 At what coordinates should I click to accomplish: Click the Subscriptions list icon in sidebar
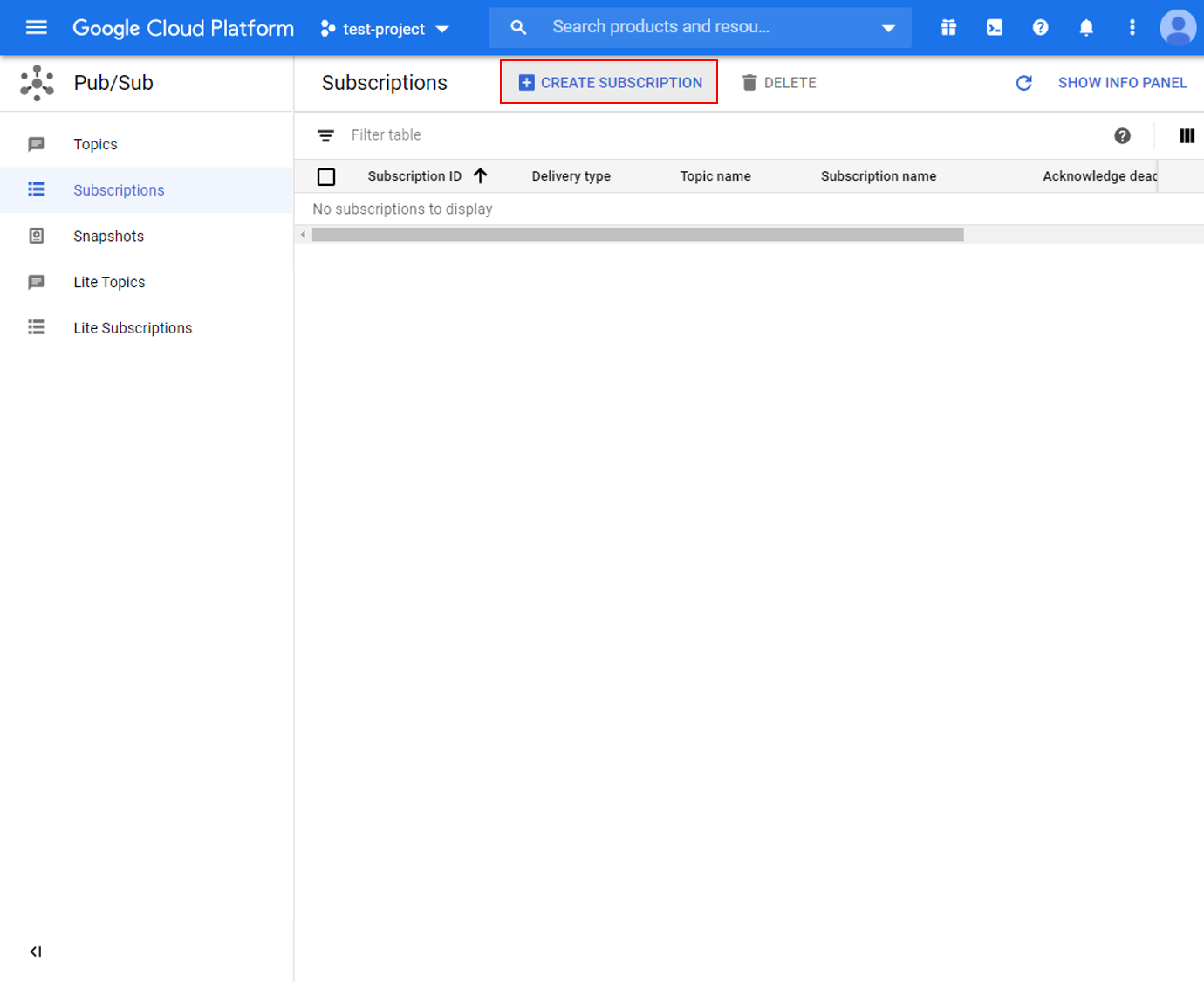pos(37,189)
